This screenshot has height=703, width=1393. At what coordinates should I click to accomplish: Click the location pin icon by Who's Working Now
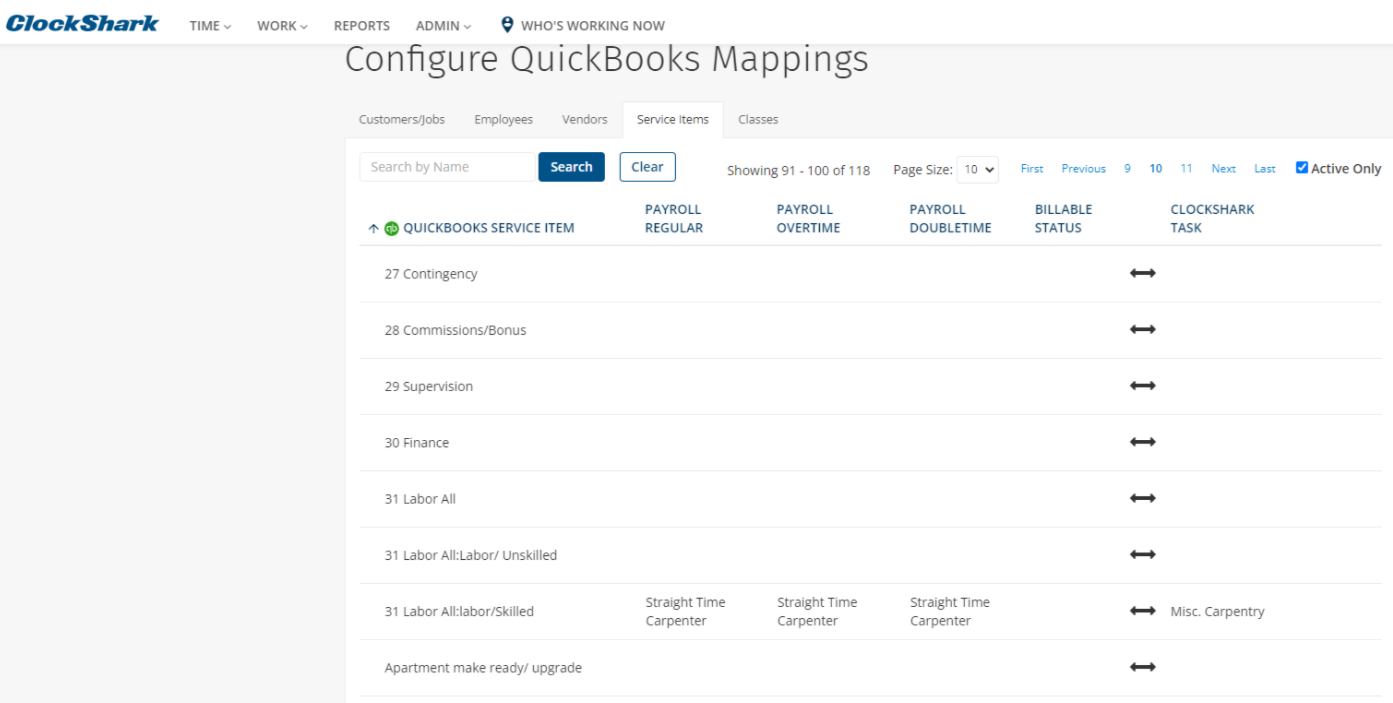tap(507, 25)
